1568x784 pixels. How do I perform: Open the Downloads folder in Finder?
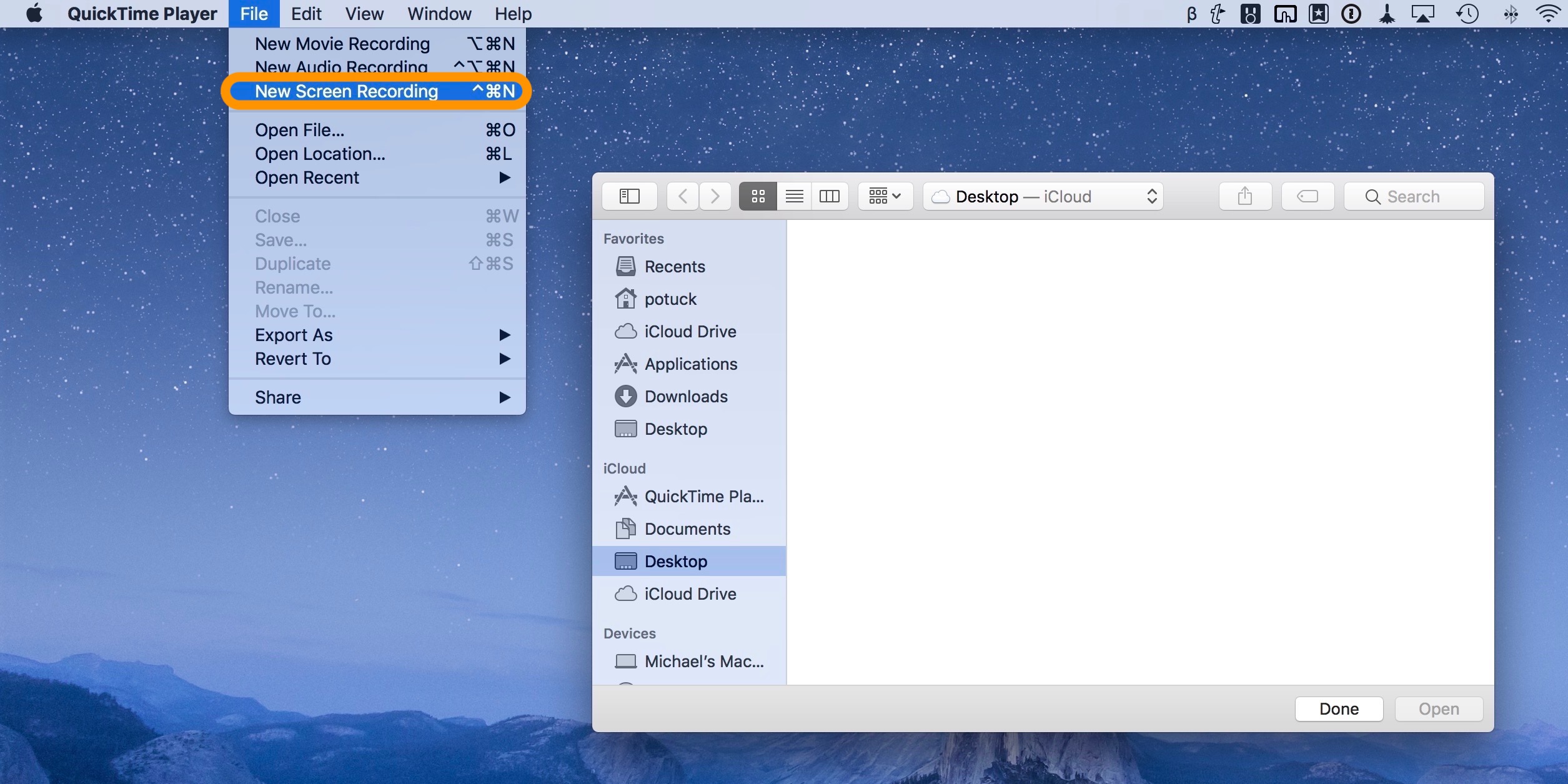pos(685,396)
